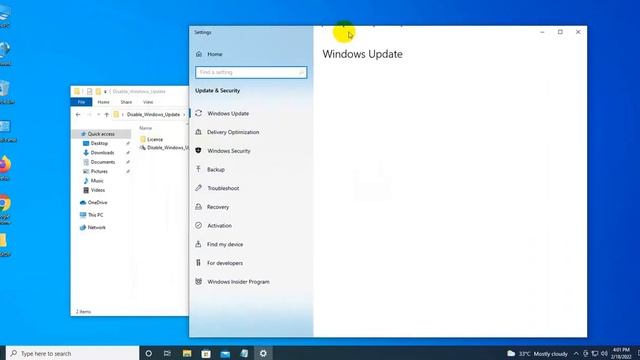Switch to the Home ribbon tab in Explorer
This screenshot has width=640, height=360.
click(103, 102)
